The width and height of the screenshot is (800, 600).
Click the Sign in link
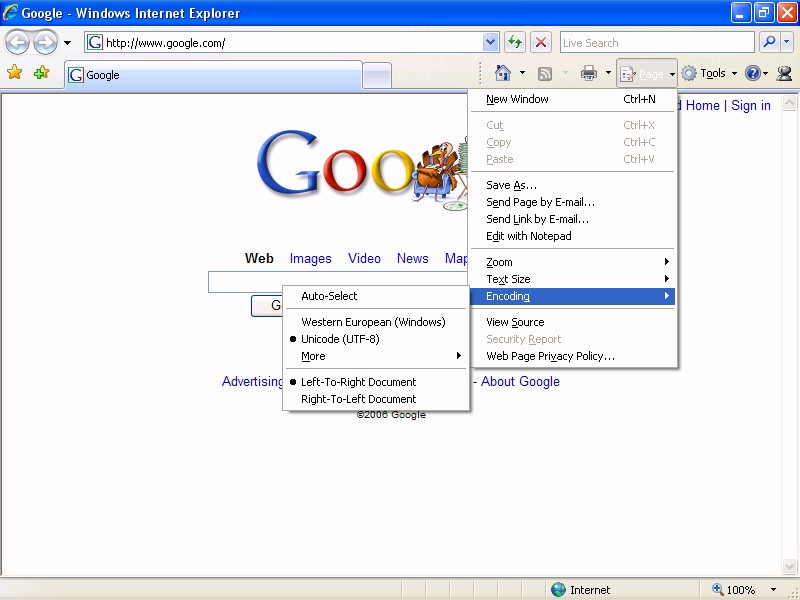tap(751, 106)
